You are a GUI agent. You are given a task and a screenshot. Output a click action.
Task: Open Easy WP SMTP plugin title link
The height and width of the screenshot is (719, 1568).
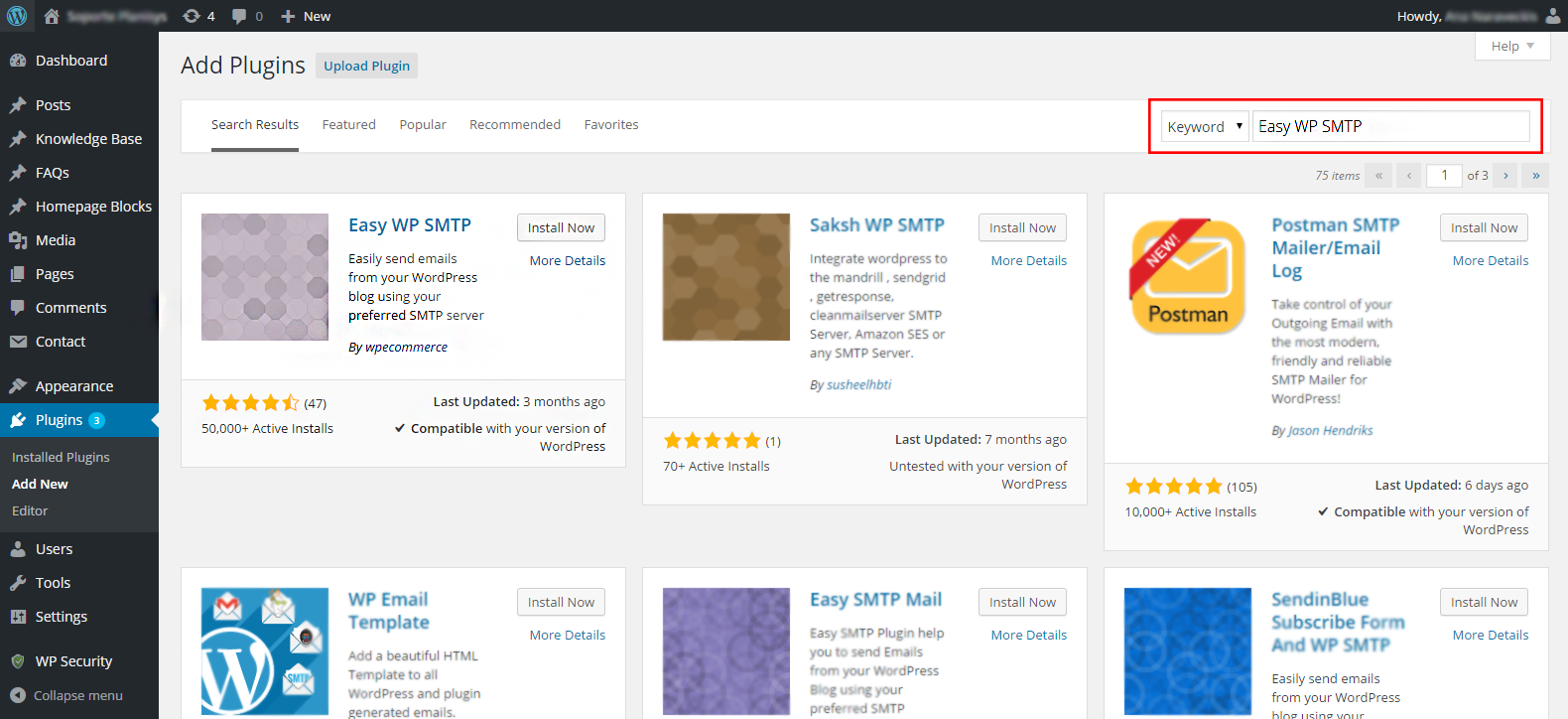pos(410,225)
